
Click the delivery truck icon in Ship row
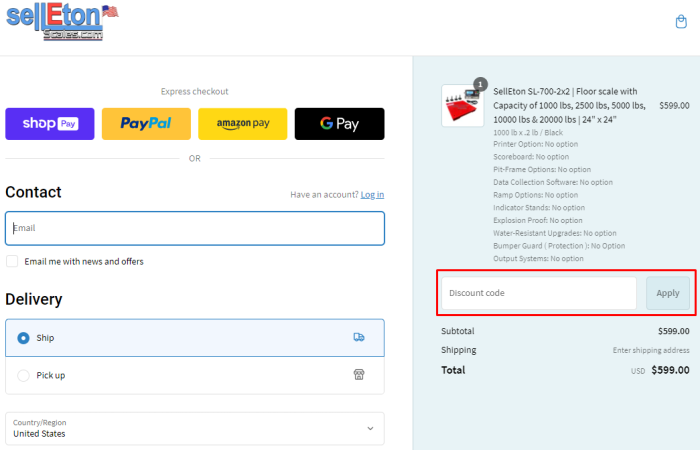359,338
